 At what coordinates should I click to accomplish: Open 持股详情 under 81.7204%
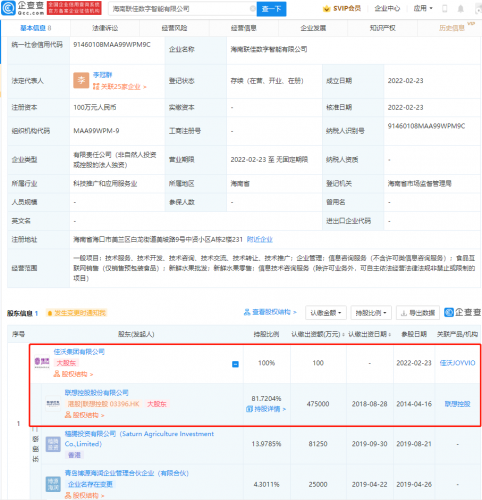point(266,409)
